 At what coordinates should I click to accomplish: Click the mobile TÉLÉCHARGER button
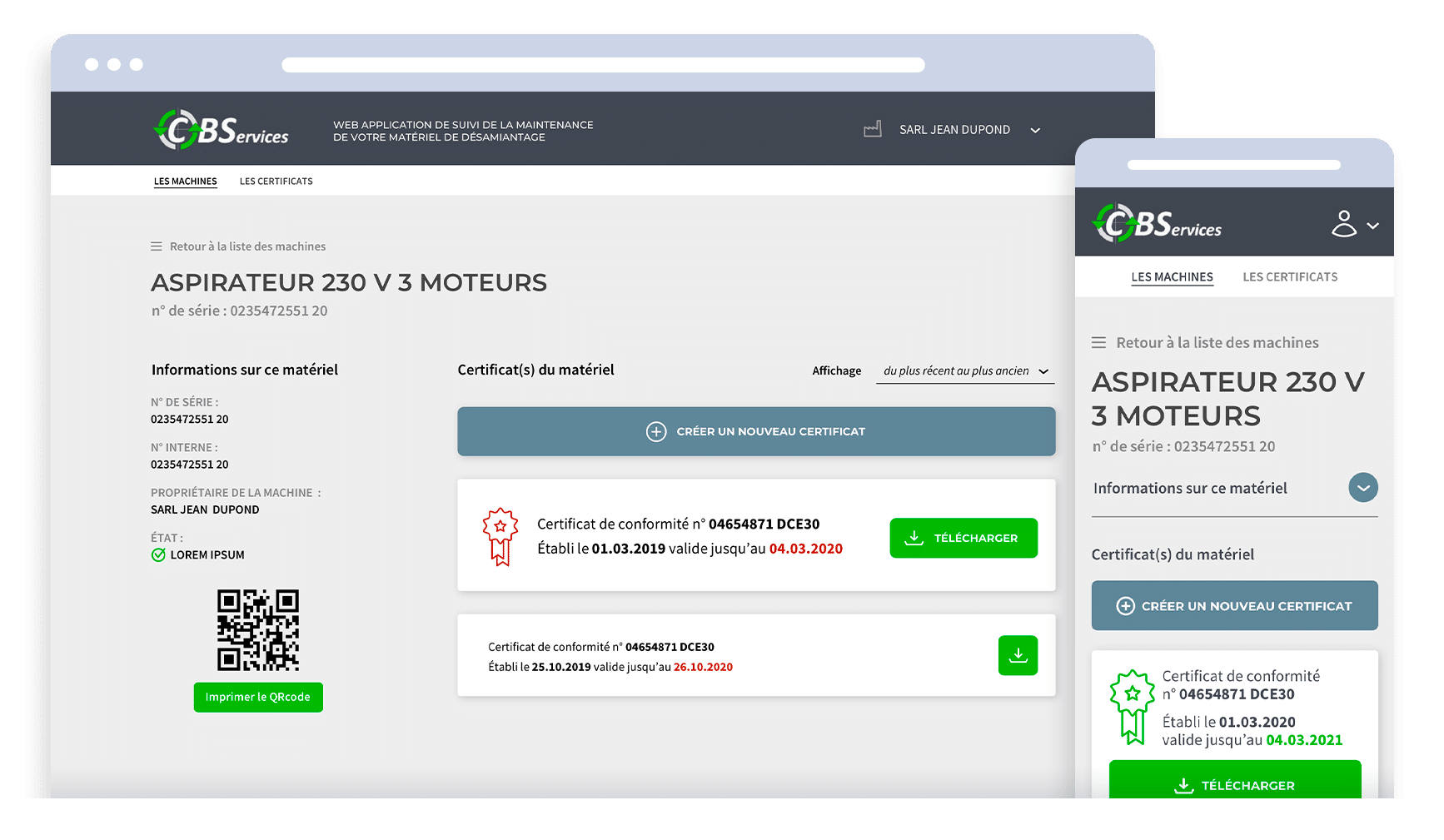point(1234,781)
